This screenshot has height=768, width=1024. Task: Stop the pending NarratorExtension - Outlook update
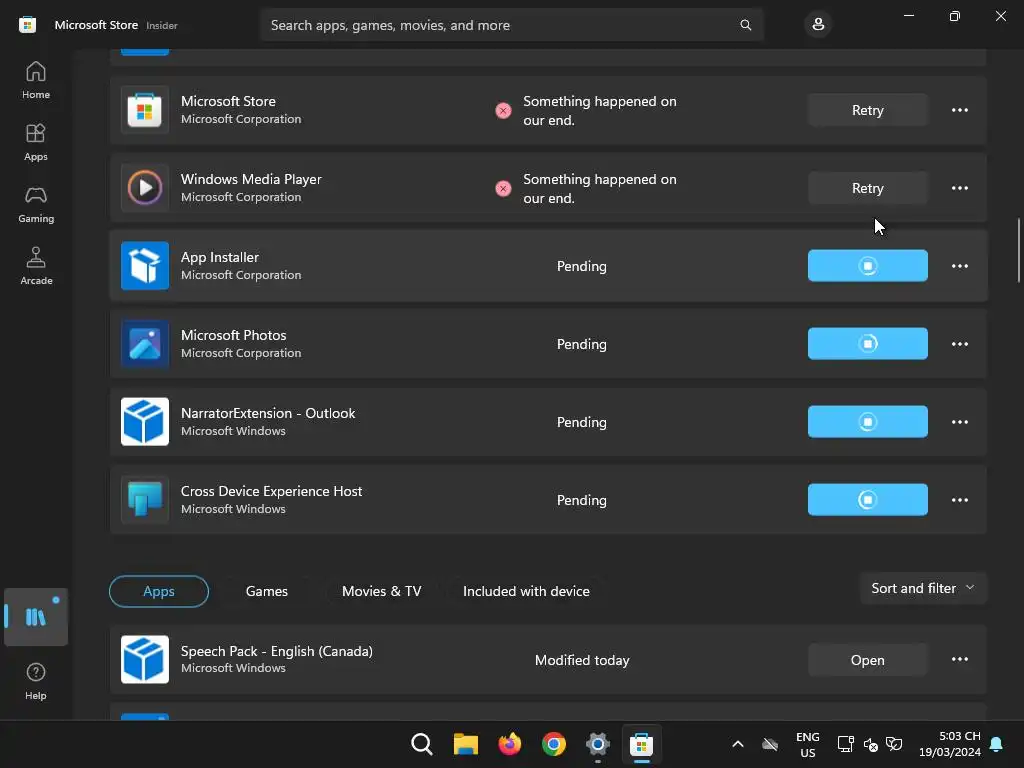pyautogui.click(x=867, y=422)
